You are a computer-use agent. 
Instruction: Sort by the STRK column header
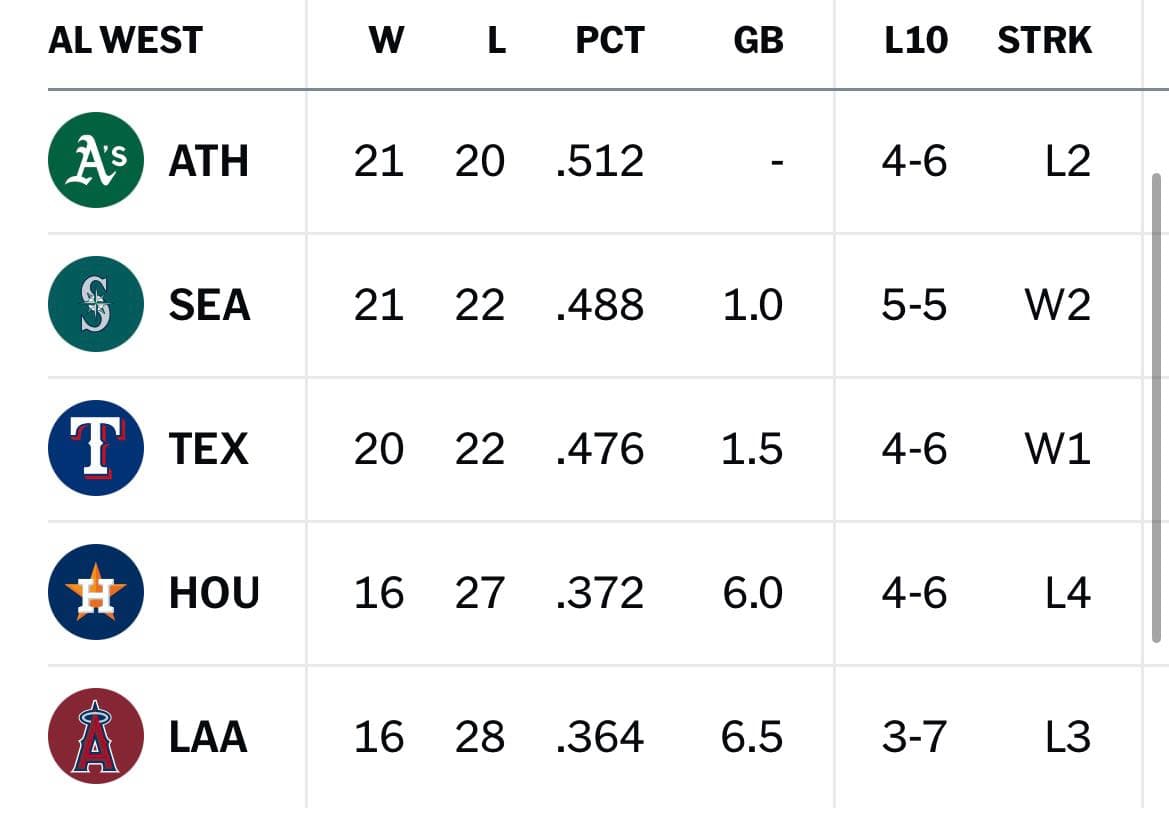(1044, 40)
